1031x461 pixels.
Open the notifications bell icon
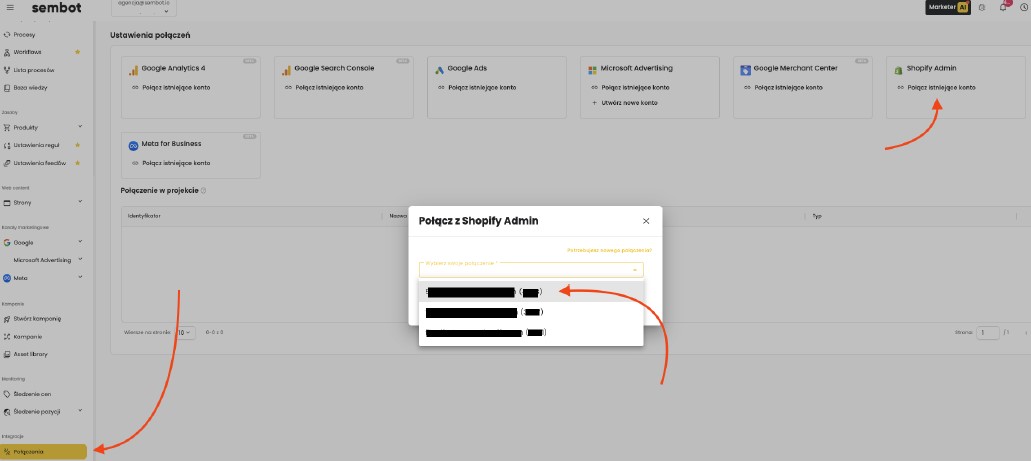(1003, 7)
